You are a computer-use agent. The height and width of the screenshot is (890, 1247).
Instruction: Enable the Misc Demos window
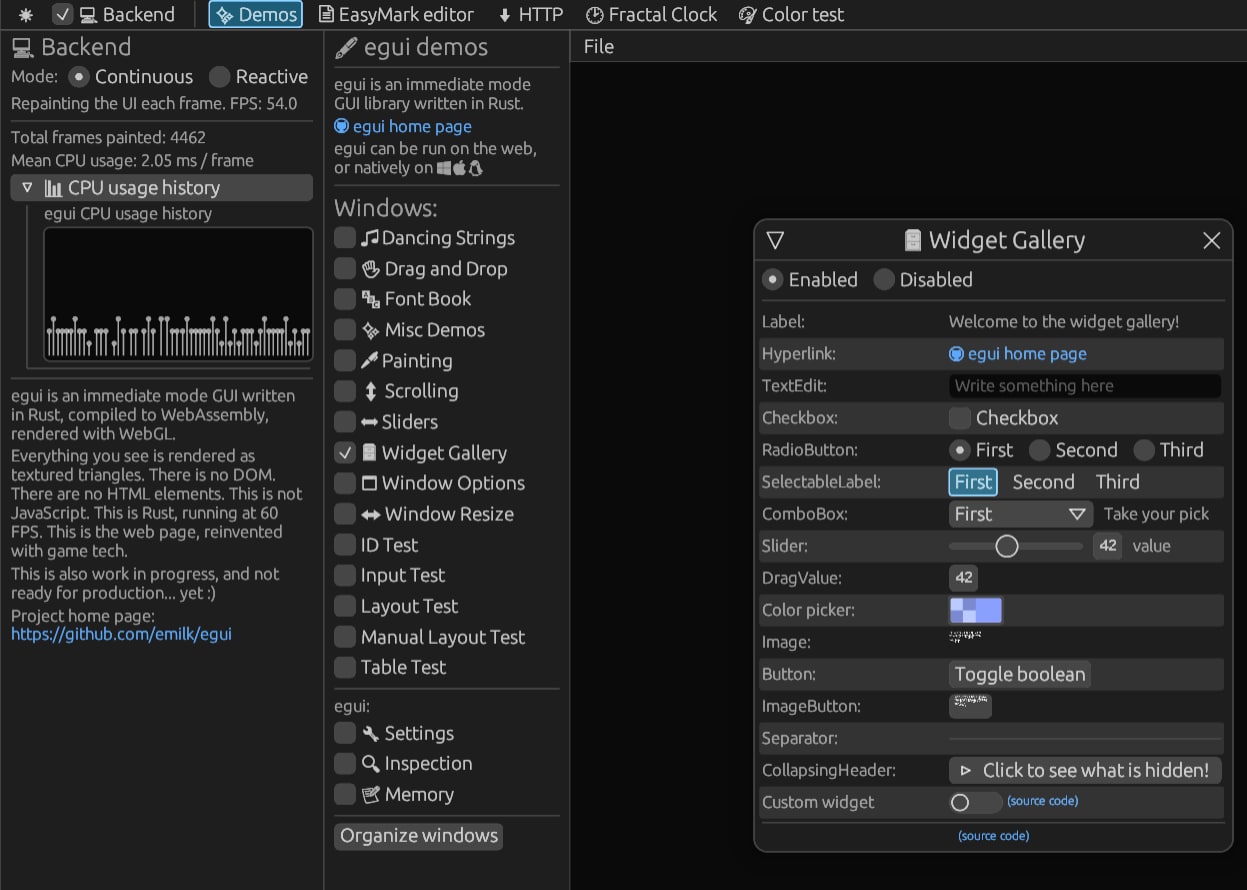tap(345, 330)
